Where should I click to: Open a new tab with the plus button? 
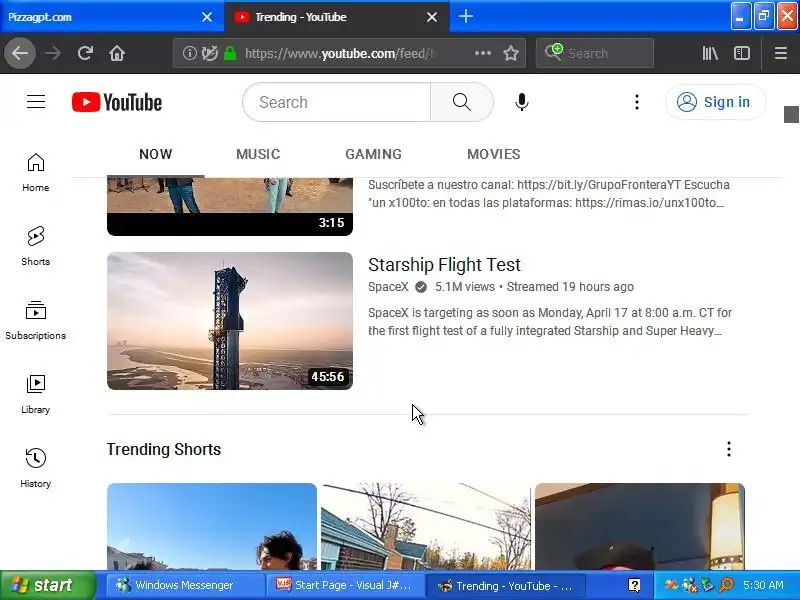[465, 16]
